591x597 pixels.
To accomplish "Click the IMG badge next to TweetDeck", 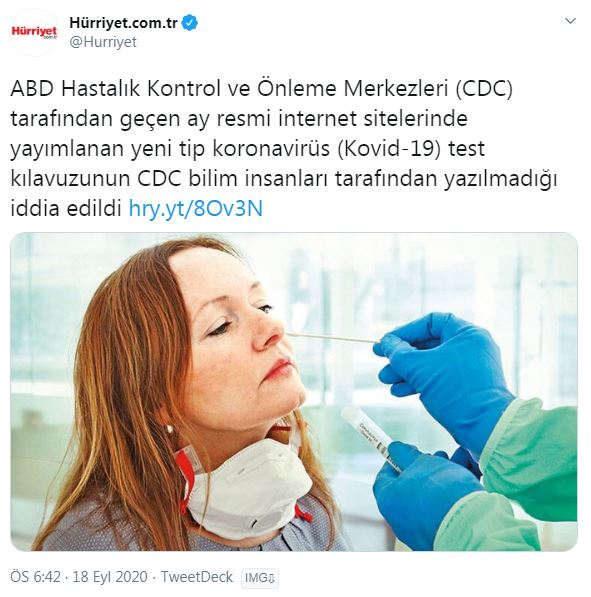I will (x=260, y=578).
